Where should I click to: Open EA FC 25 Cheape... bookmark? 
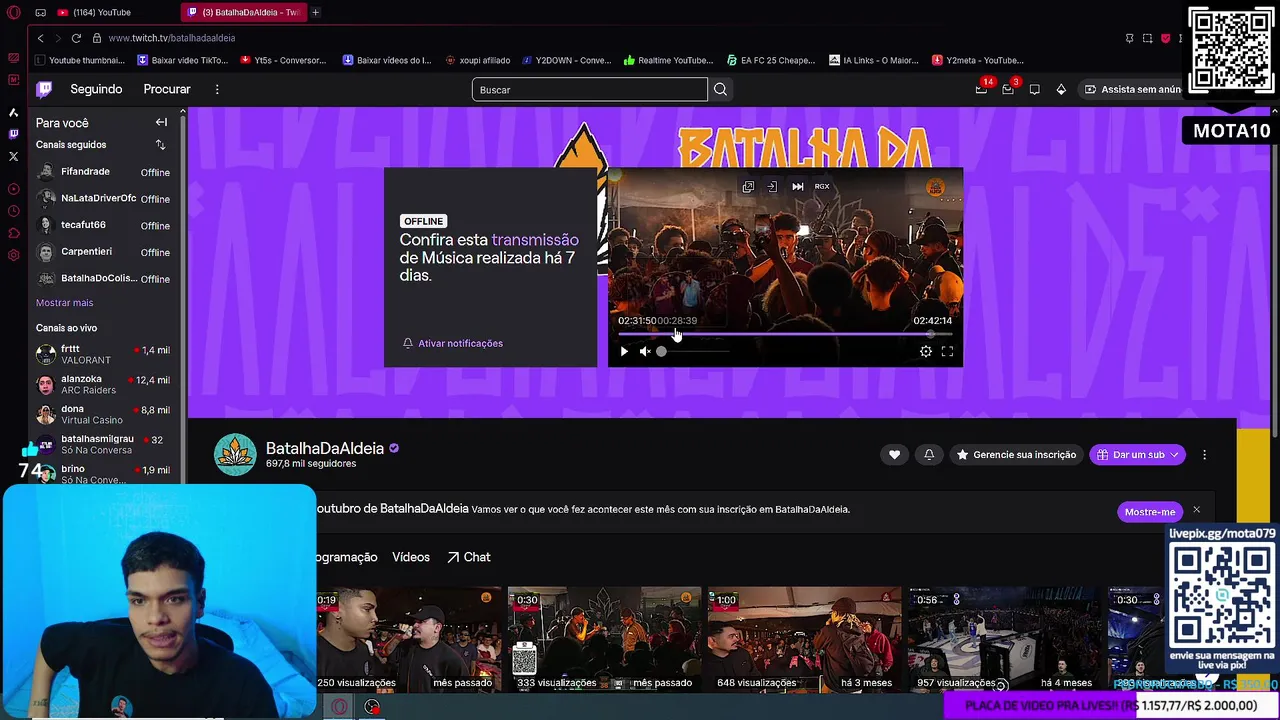tap(771, 60)
